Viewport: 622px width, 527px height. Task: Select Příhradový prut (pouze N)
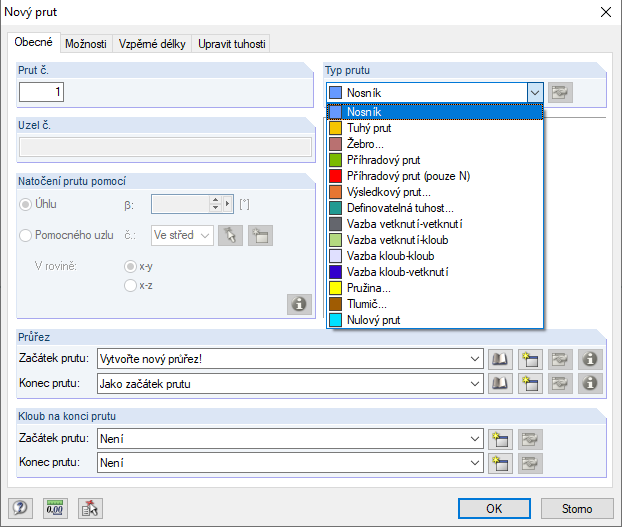(x=435, y=176)
